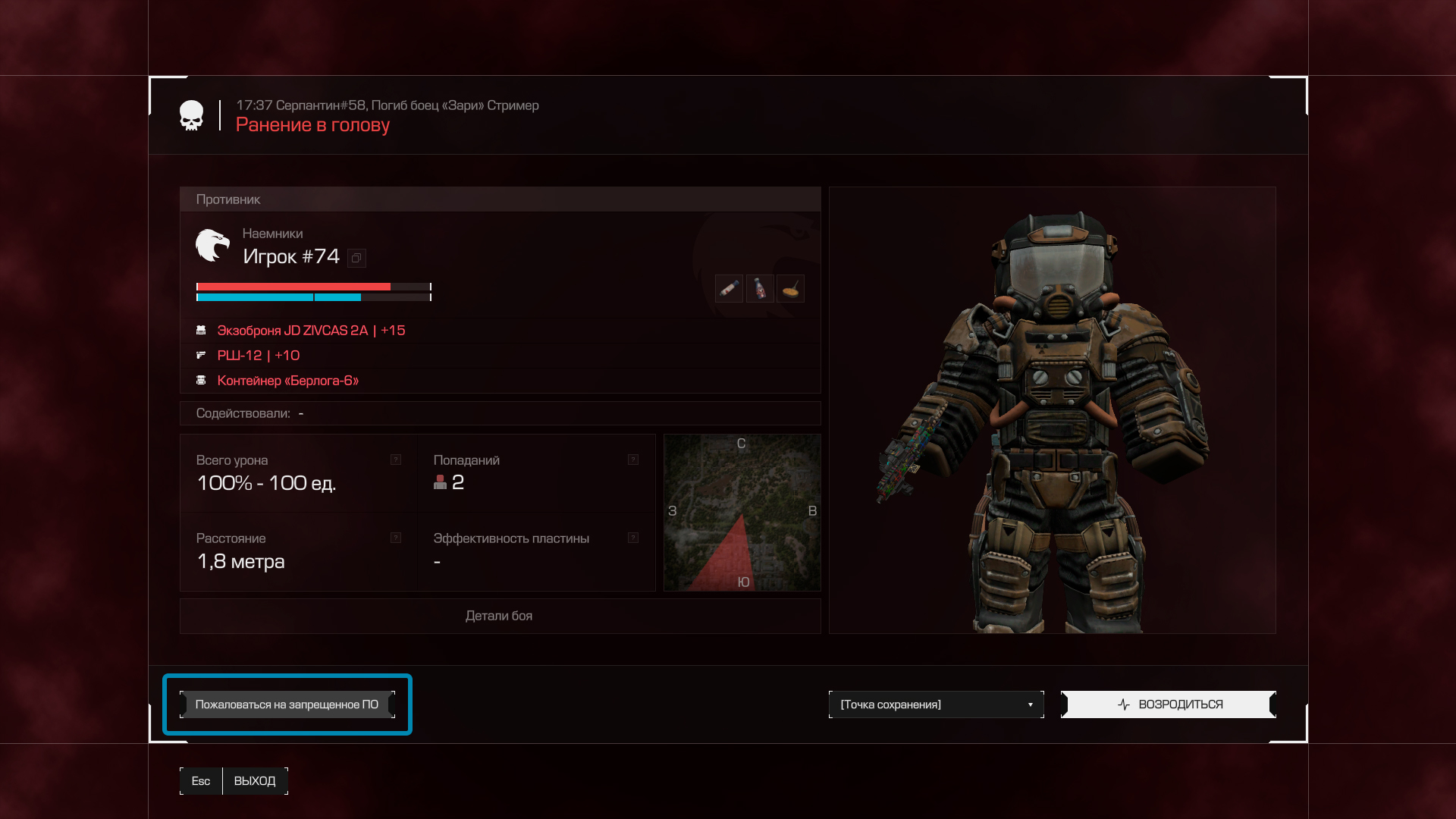1456x819 pixels.
Task: Select the syringe consumable icon
Action: click(x=729, y=288)
